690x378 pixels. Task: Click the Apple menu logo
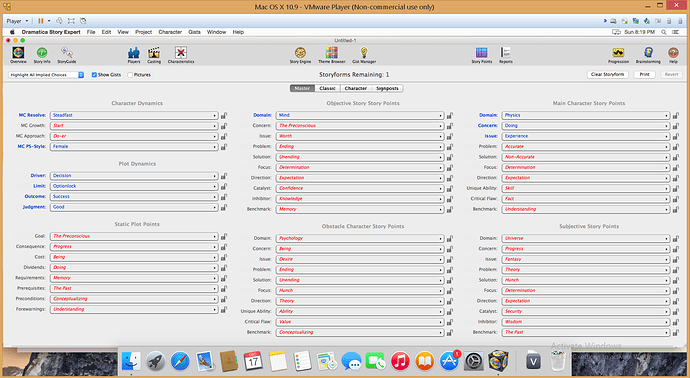click(x=12, y=32)
